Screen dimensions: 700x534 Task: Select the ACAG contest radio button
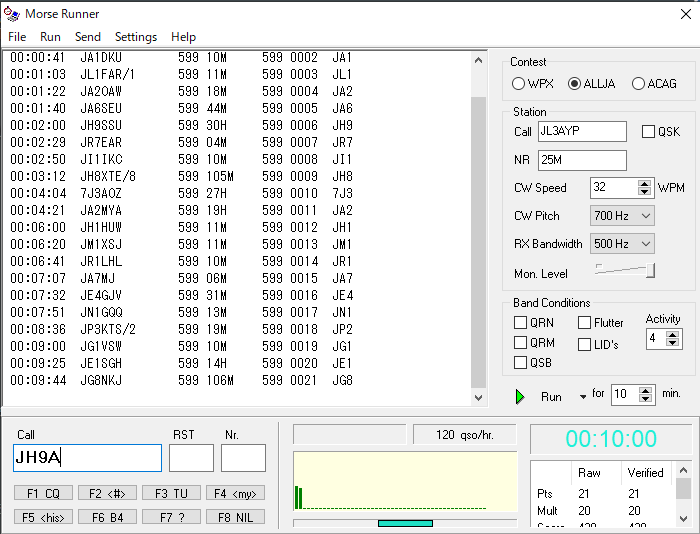pyautogui.click(x=638, y=83)
